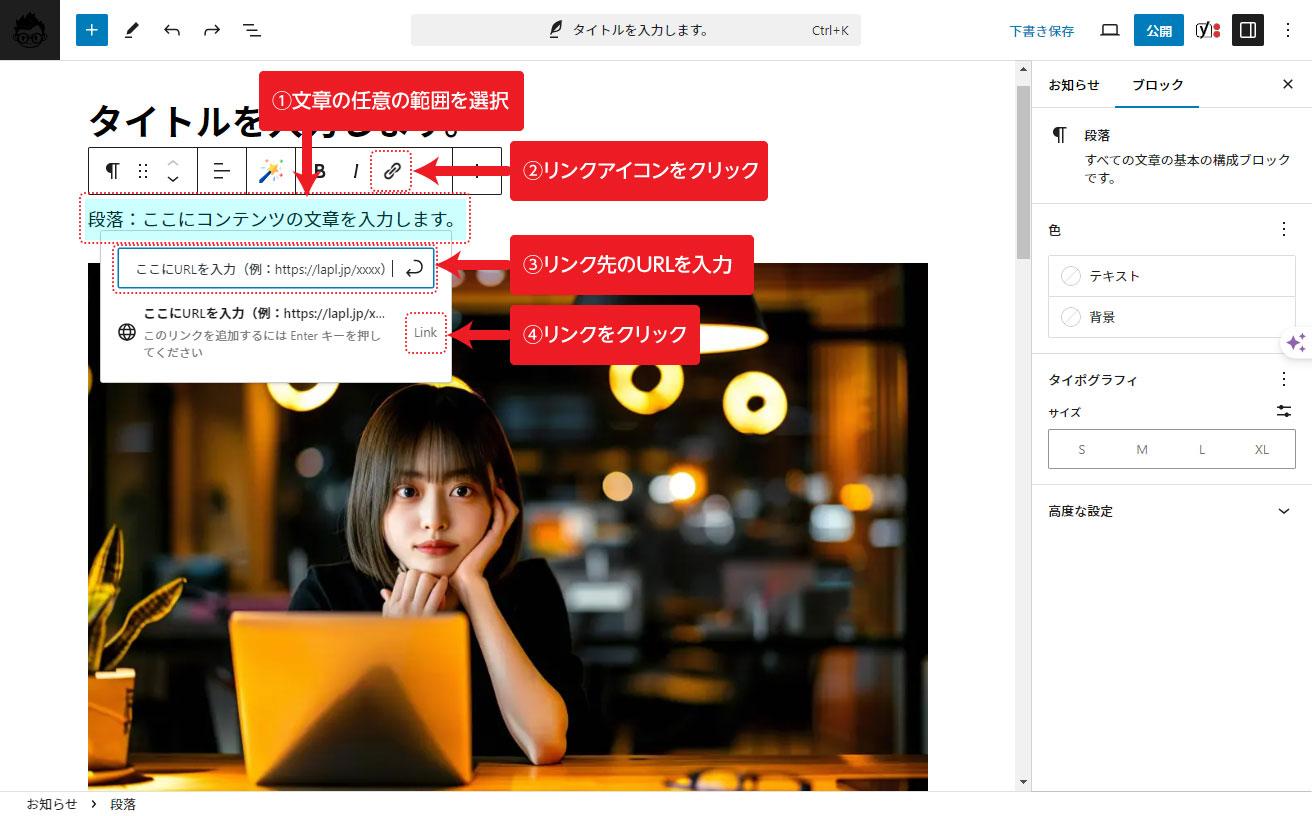The height and width of the screenshot is (816, 1312).
Task: Switch to the ブロック tab
Action: [x=1157, y=85]
